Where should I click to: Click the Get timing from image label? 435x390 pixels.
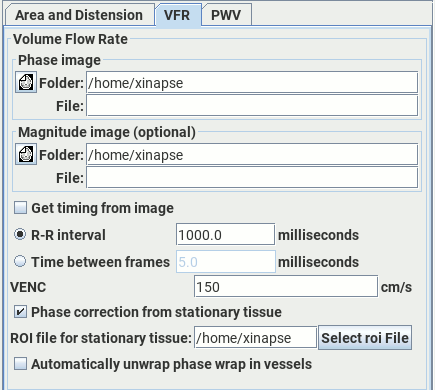tap(102, 208)
